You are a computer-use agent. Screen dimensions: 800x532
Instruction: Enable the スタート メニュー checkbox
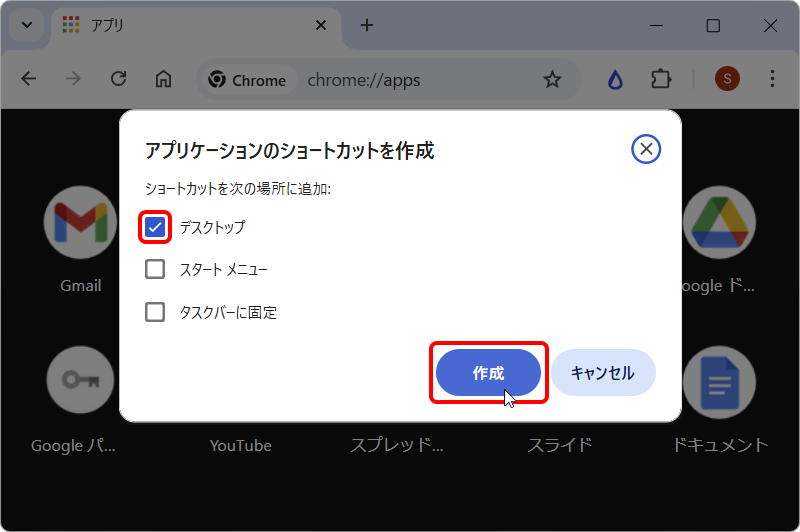coord(155,269)
